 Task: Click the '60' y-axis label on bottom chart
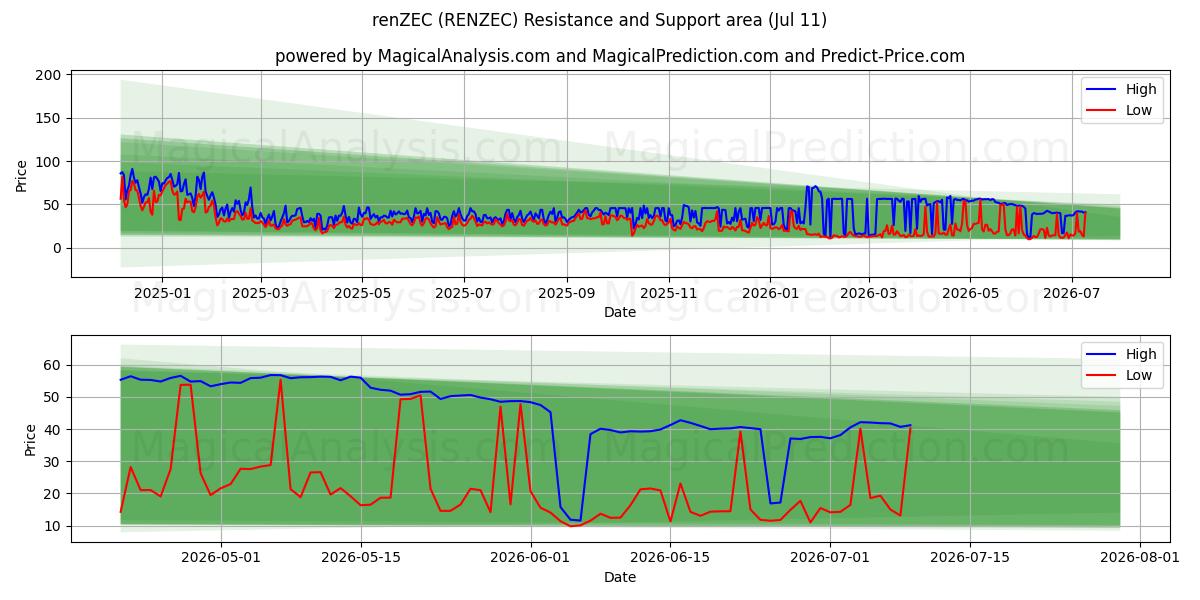pos(54,366)
